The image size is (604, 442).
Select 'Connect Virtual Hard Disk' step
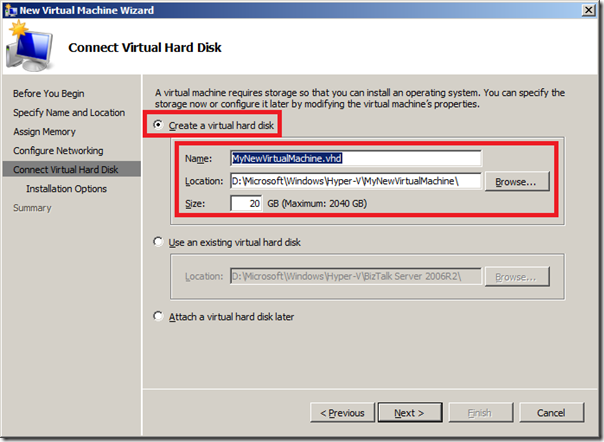click(x=72, y=170)
